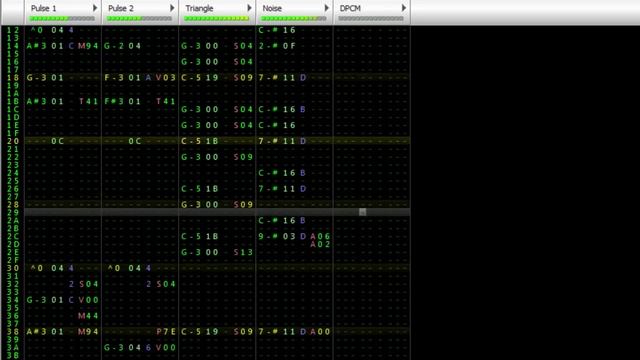Select row number 30

[13, 268]
